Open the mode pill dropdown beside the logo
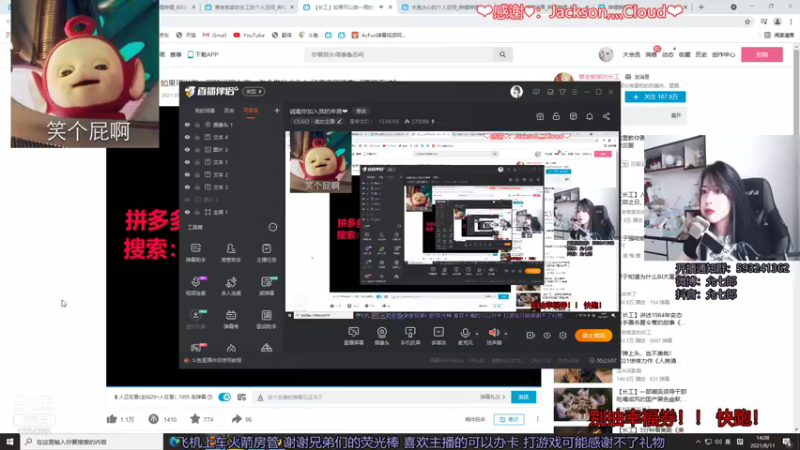 coord(254,92)
